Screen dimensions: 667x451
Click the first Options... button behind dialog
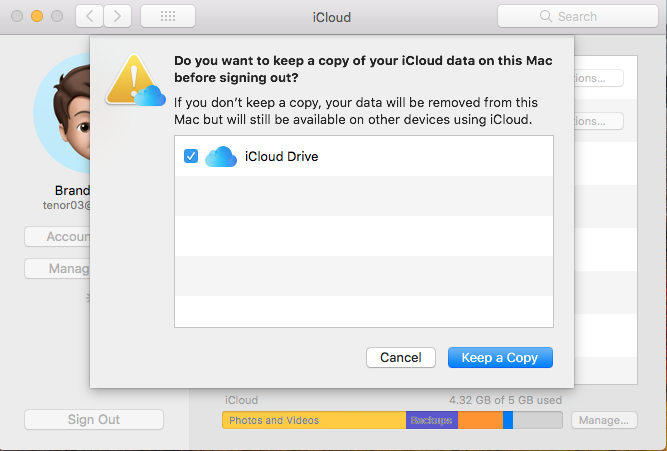pos(599,78)
